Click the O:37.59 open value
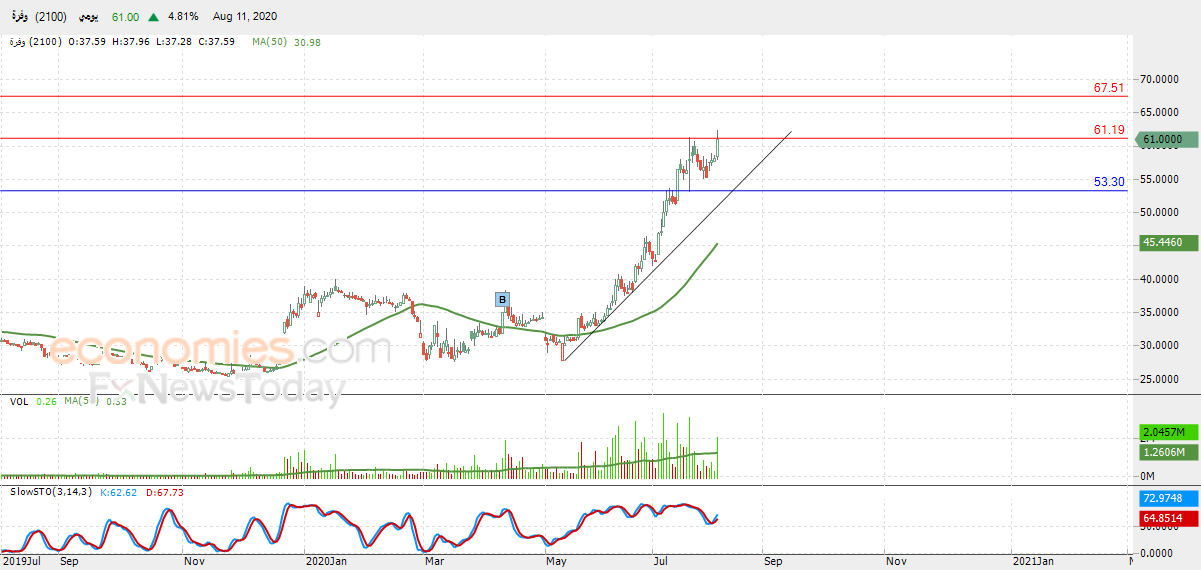1201x570 pixels. [87, 42]
